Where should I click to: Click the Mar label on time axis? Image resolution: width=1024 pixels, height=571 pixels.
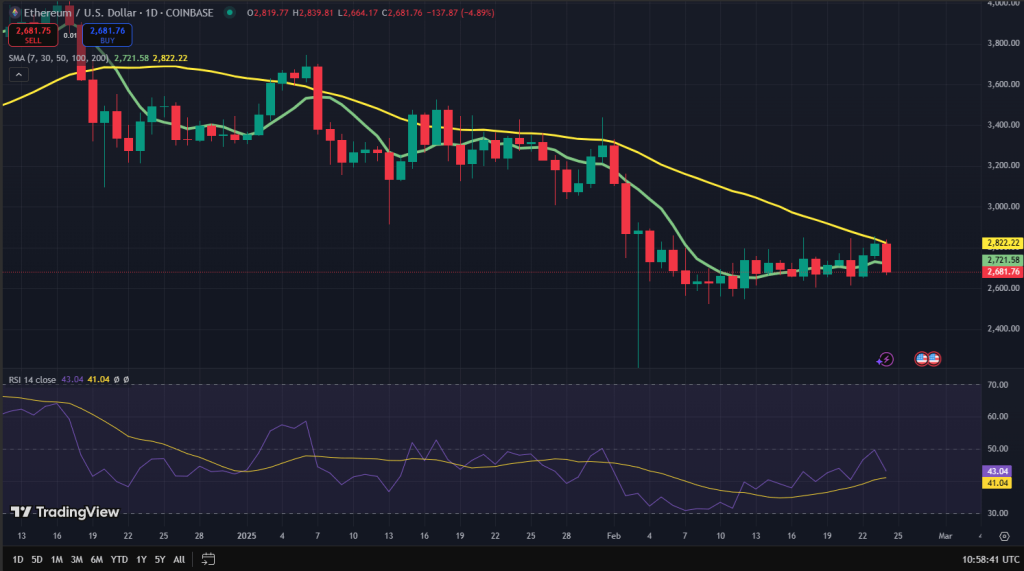(945, 536)
